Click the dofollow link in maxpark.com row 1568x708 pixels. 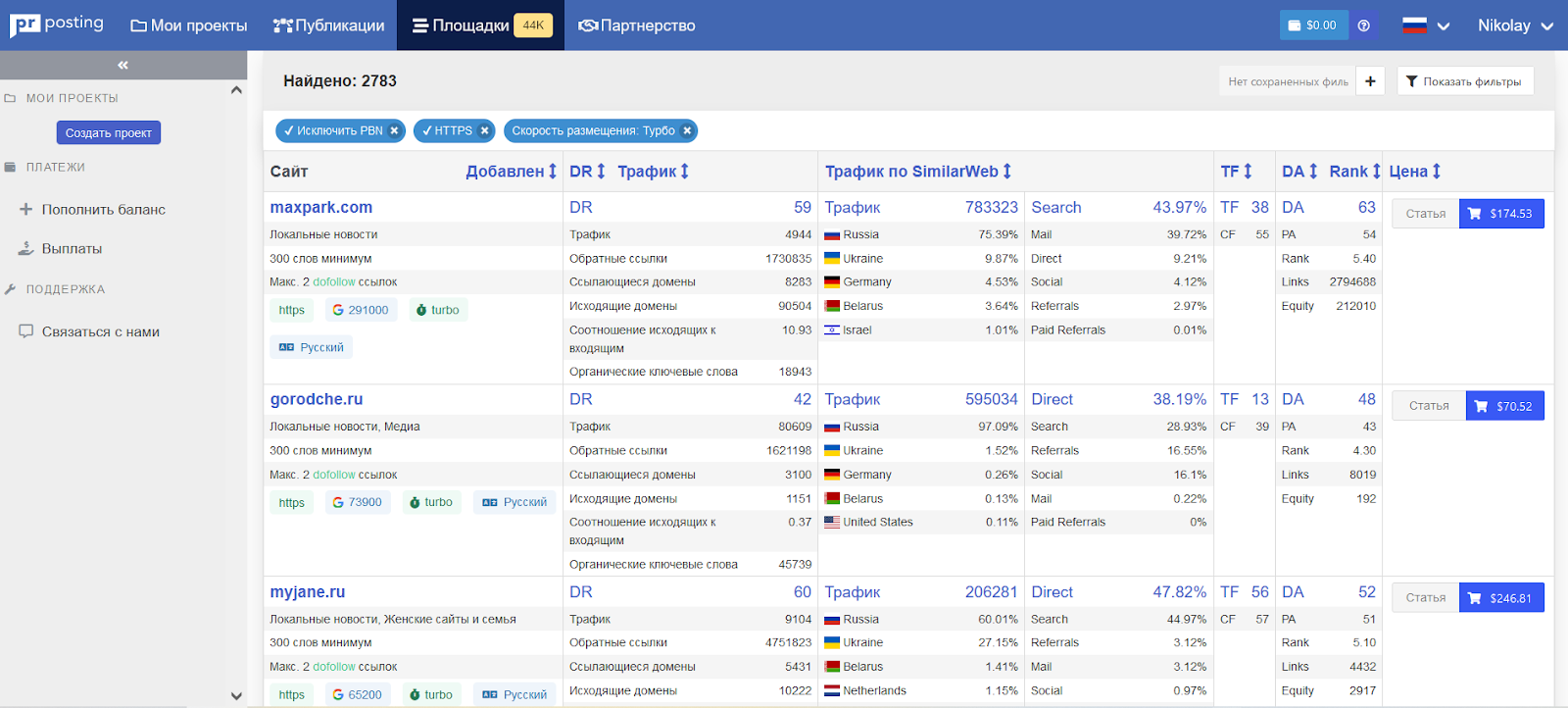[x=334, y=281]
